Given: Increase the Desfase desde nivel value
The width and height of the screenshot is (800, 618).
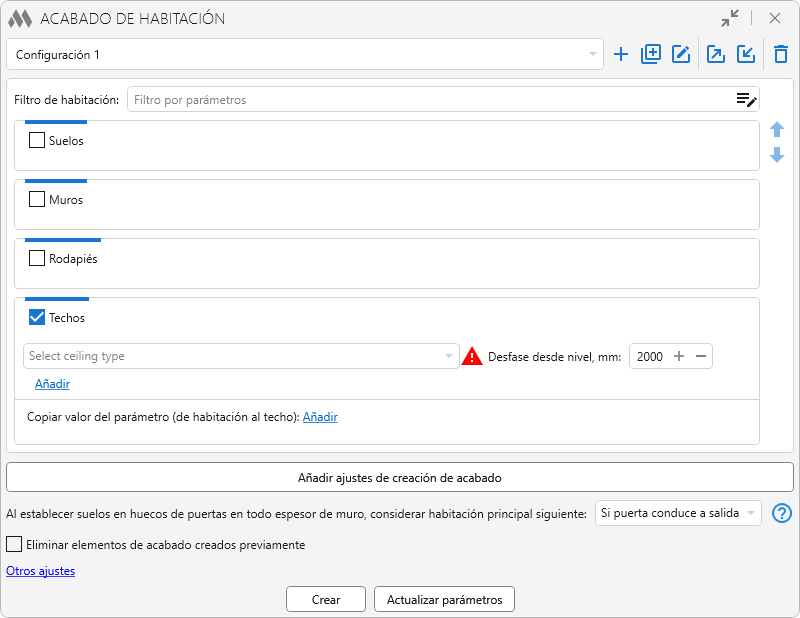Looking at the screenshot, I should 679,356.
